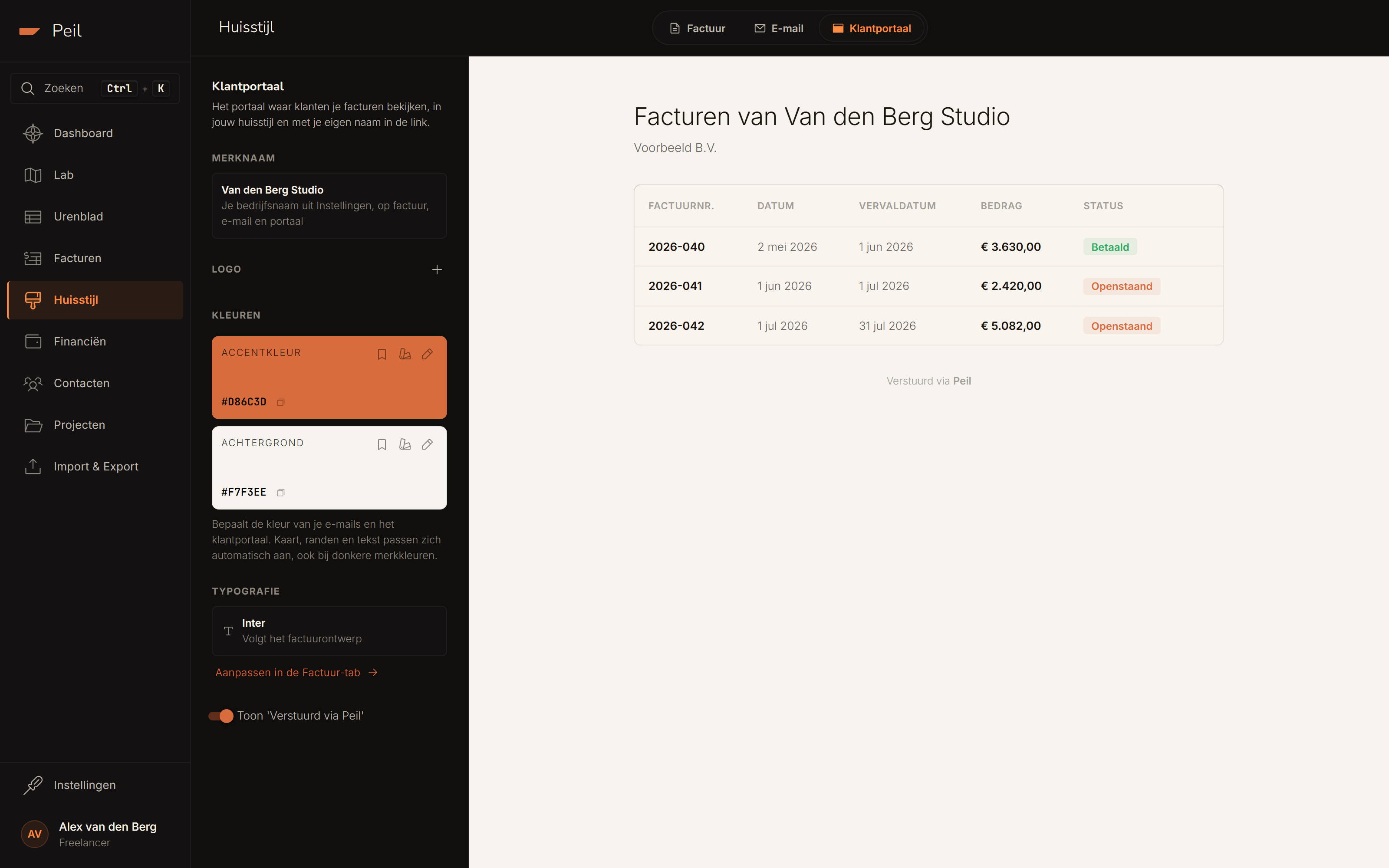Screen dimensions: 1389x868
Task: Open the Achtergrond color palette icon
Action: pyautogui.click(x=405, y=444)
